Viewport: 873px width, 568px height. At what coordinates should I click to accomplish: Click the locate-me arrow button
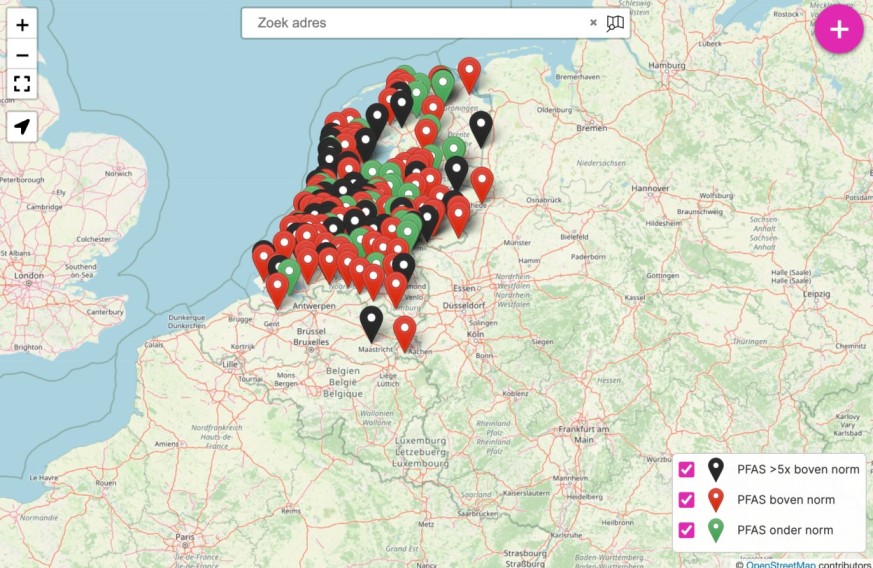22,126
